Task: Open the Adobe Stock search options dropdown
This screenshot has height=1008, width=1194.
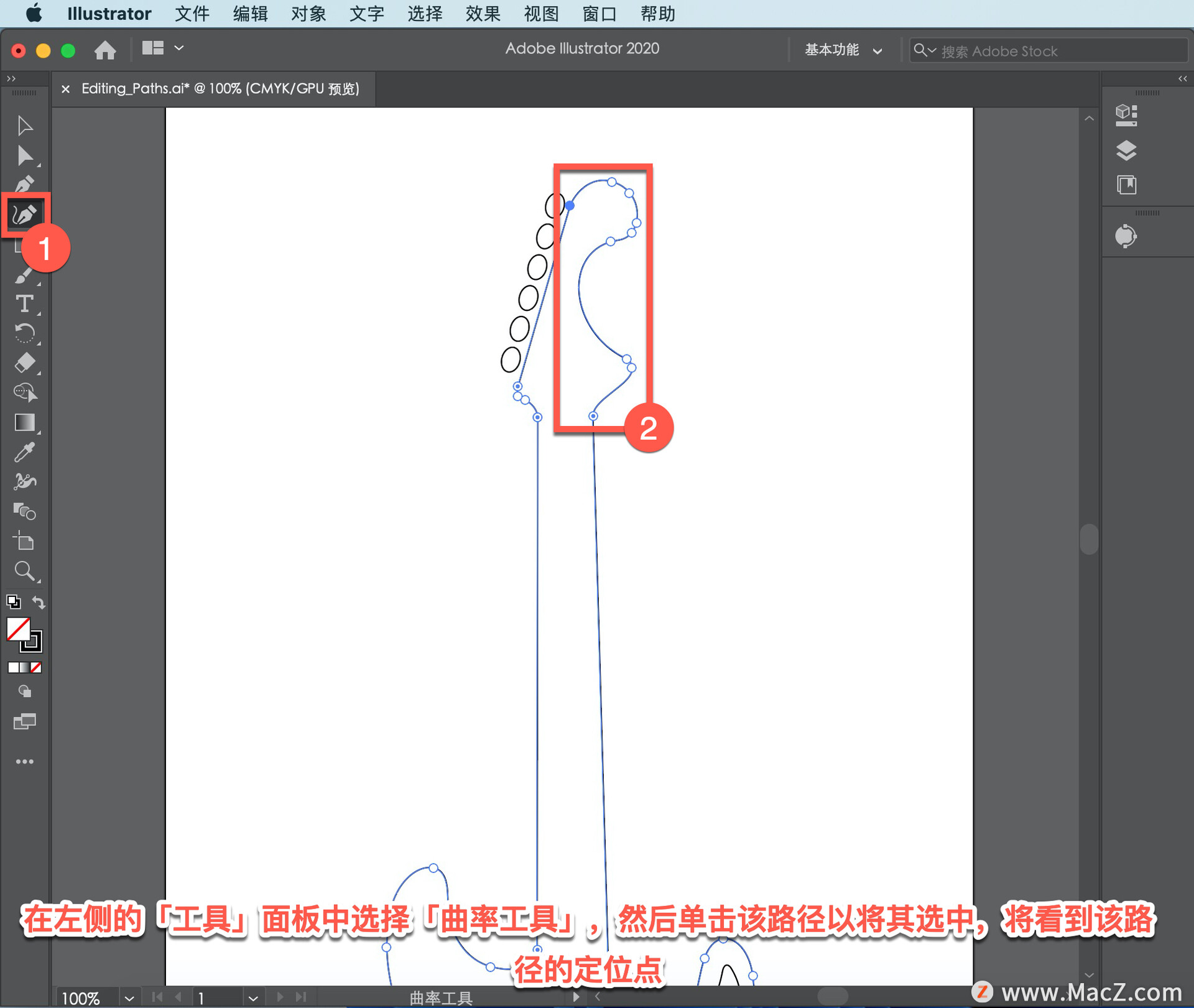Action: [x=925, y=50]
